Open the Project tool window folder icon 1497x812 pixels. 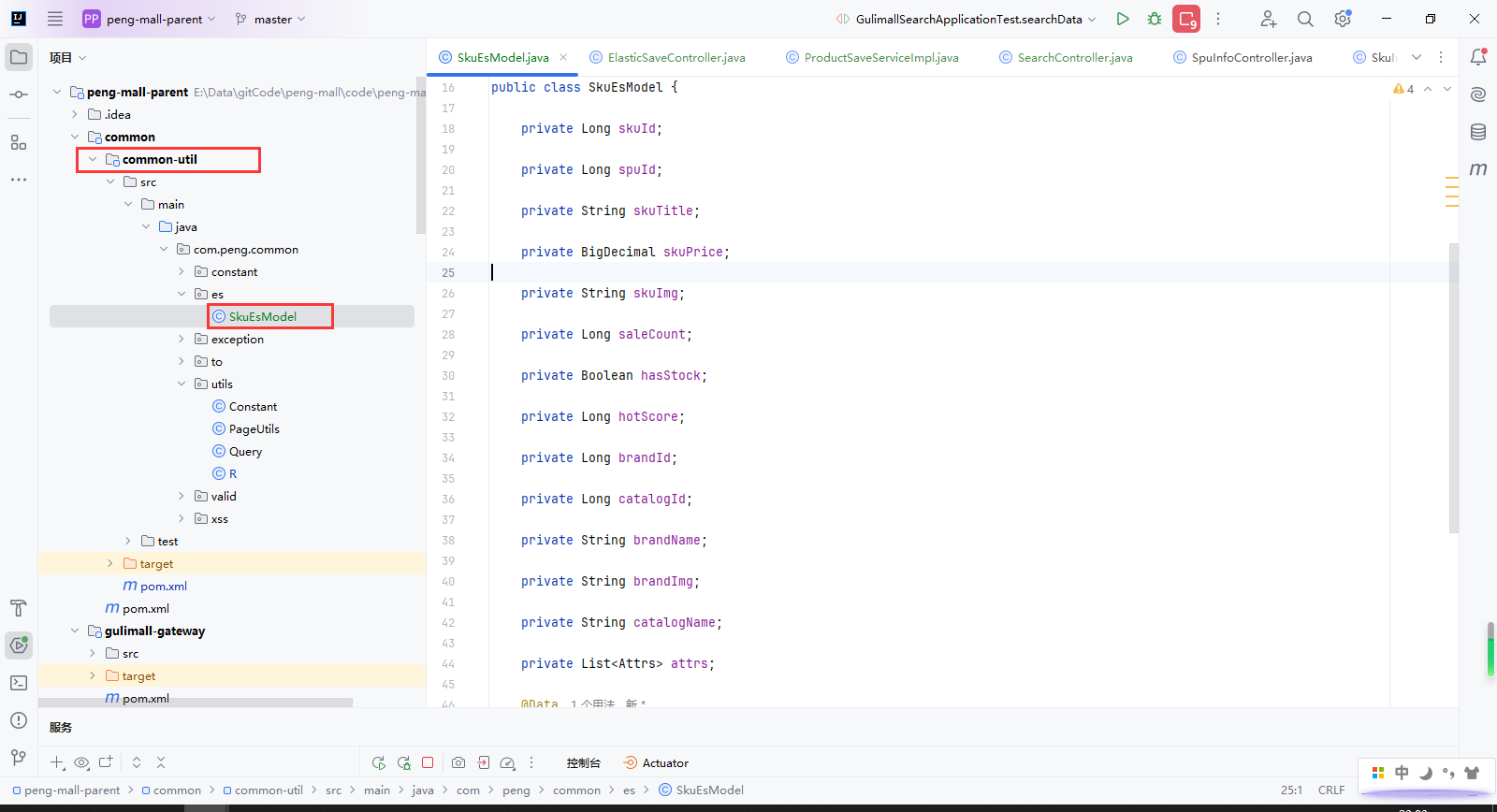coord(19,57)
